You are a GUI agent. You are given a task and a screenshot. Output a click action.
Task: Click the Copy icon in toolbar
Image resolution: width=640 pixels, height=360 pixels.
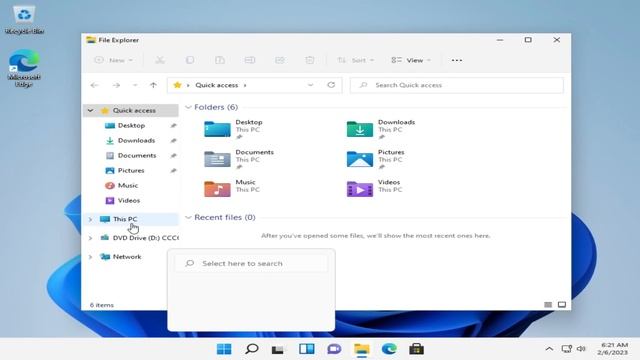[190, 60]
